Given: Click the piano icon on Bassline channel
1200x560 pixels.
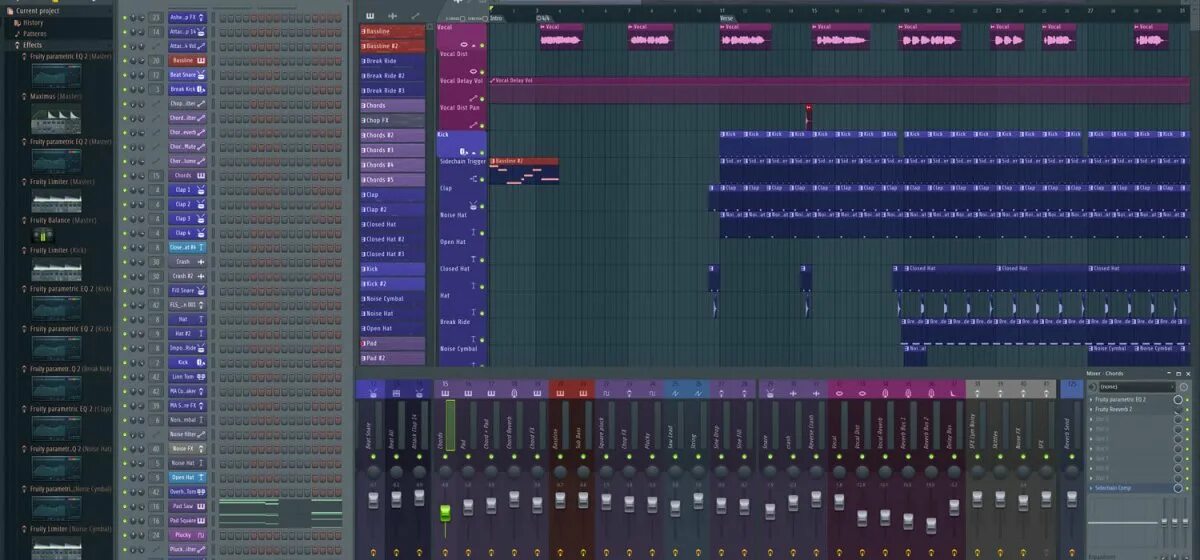Looking at the screenshot, I should [x=201, y=60].
